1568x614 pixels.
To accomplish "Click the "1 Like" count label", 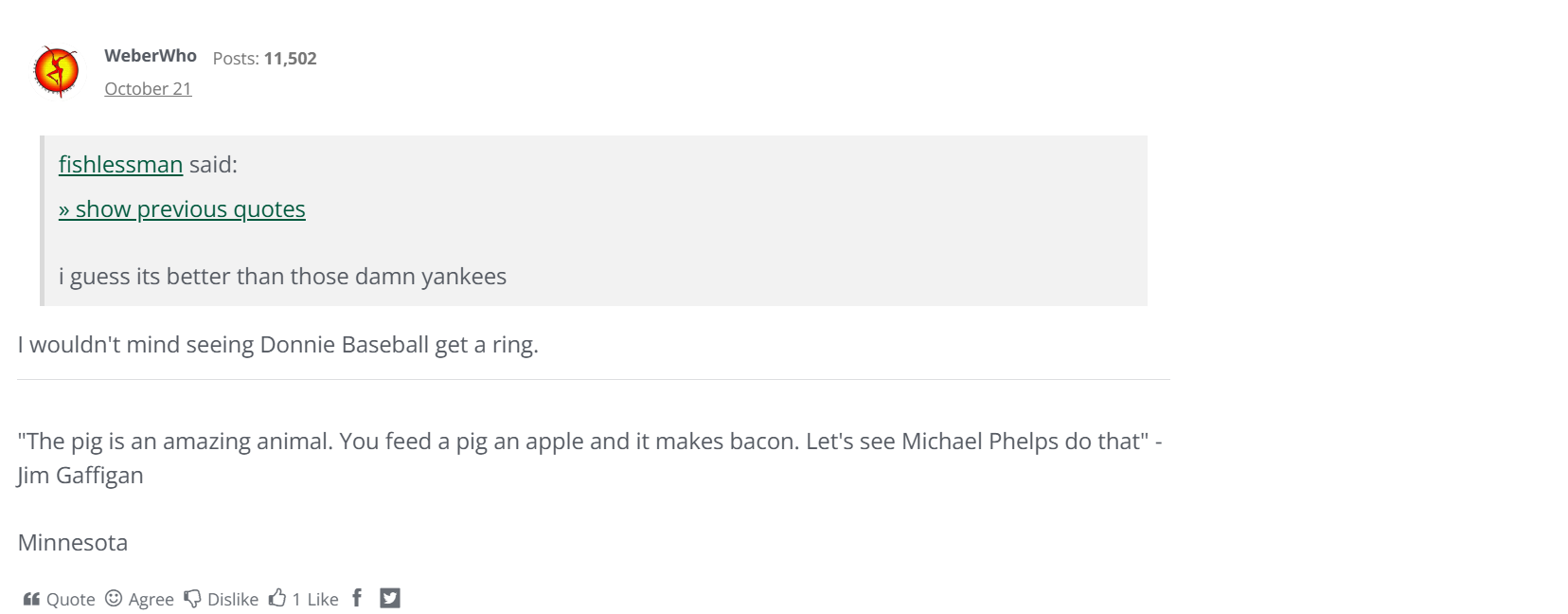I will pos(315,599).
